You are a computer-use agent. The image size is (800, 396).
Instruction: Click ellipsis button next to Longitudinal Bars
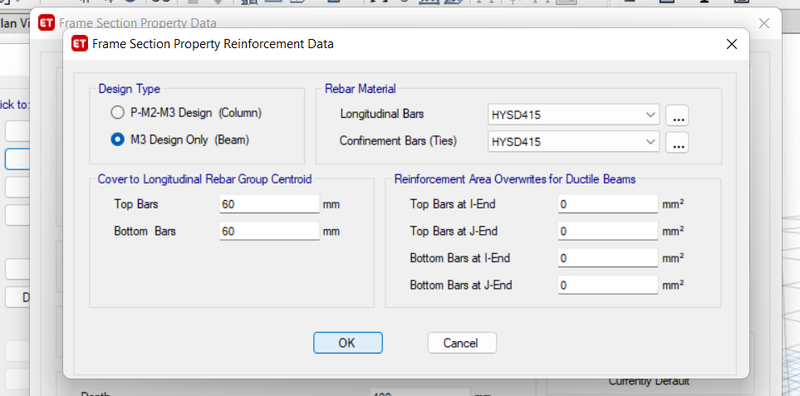[x=678, y=115]
